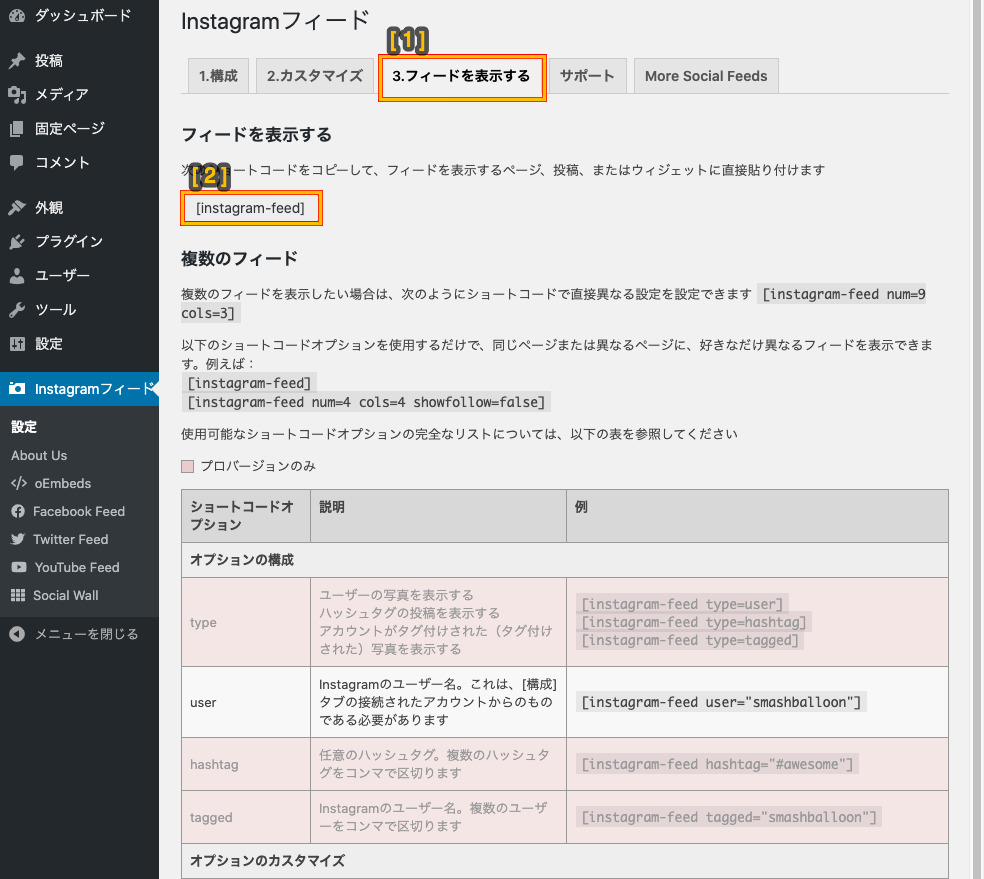Click the pink プロバージョンのみ legend swatch
Viewport: 984px width, 879px height.
pyautogui.click(x=187, y=466)
